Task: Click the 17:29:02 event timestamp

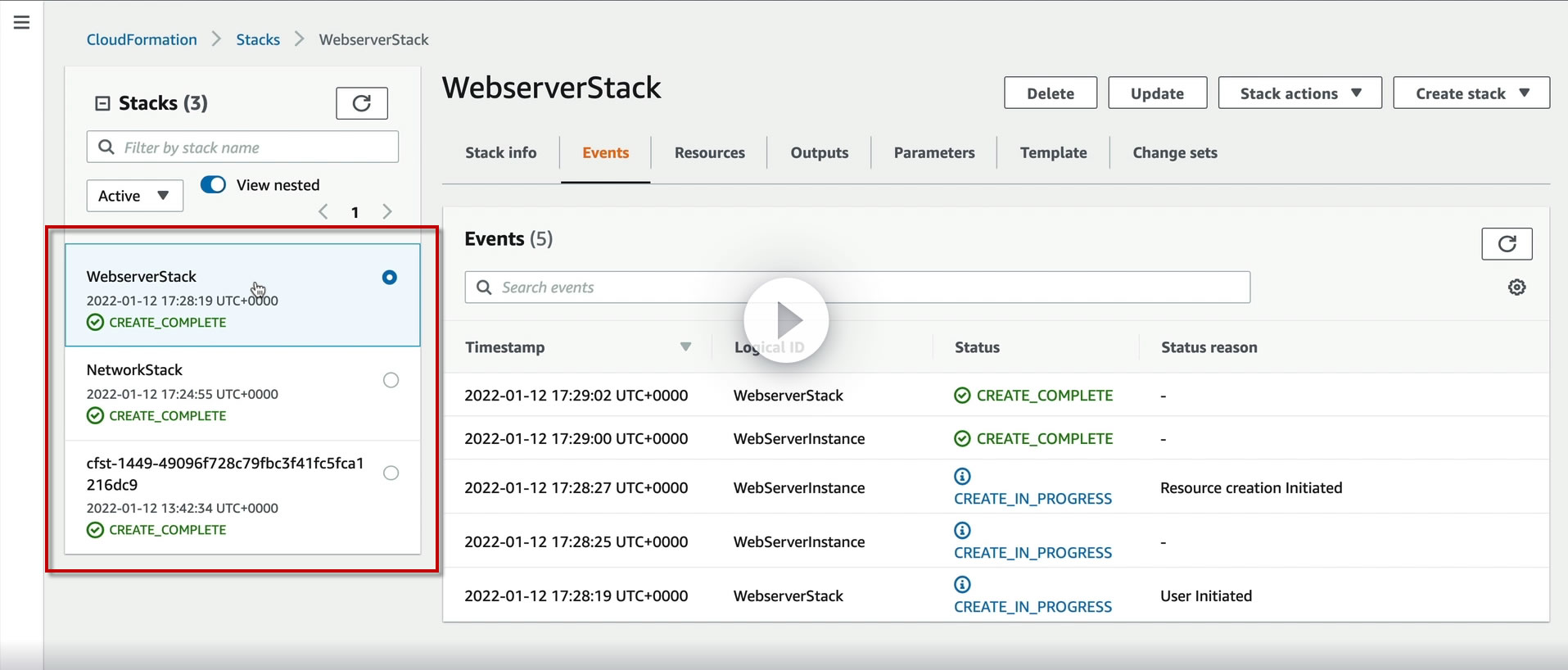Action: [576, 396]
